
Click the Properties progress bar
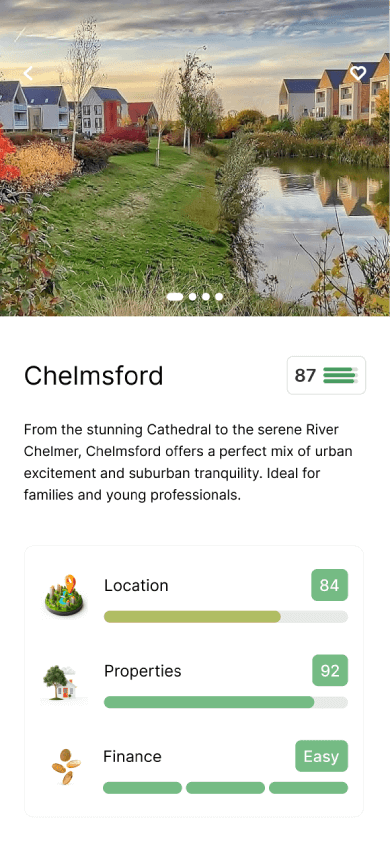[226, 702]
